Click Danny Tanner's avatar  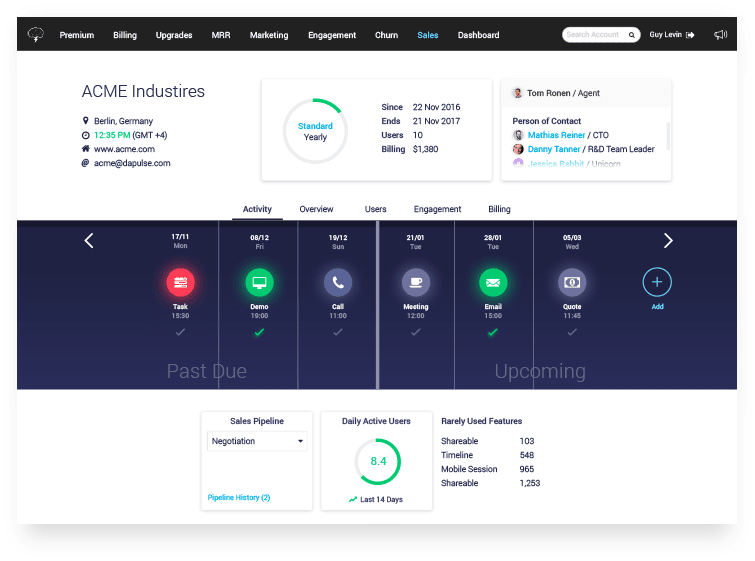point(518,149)
